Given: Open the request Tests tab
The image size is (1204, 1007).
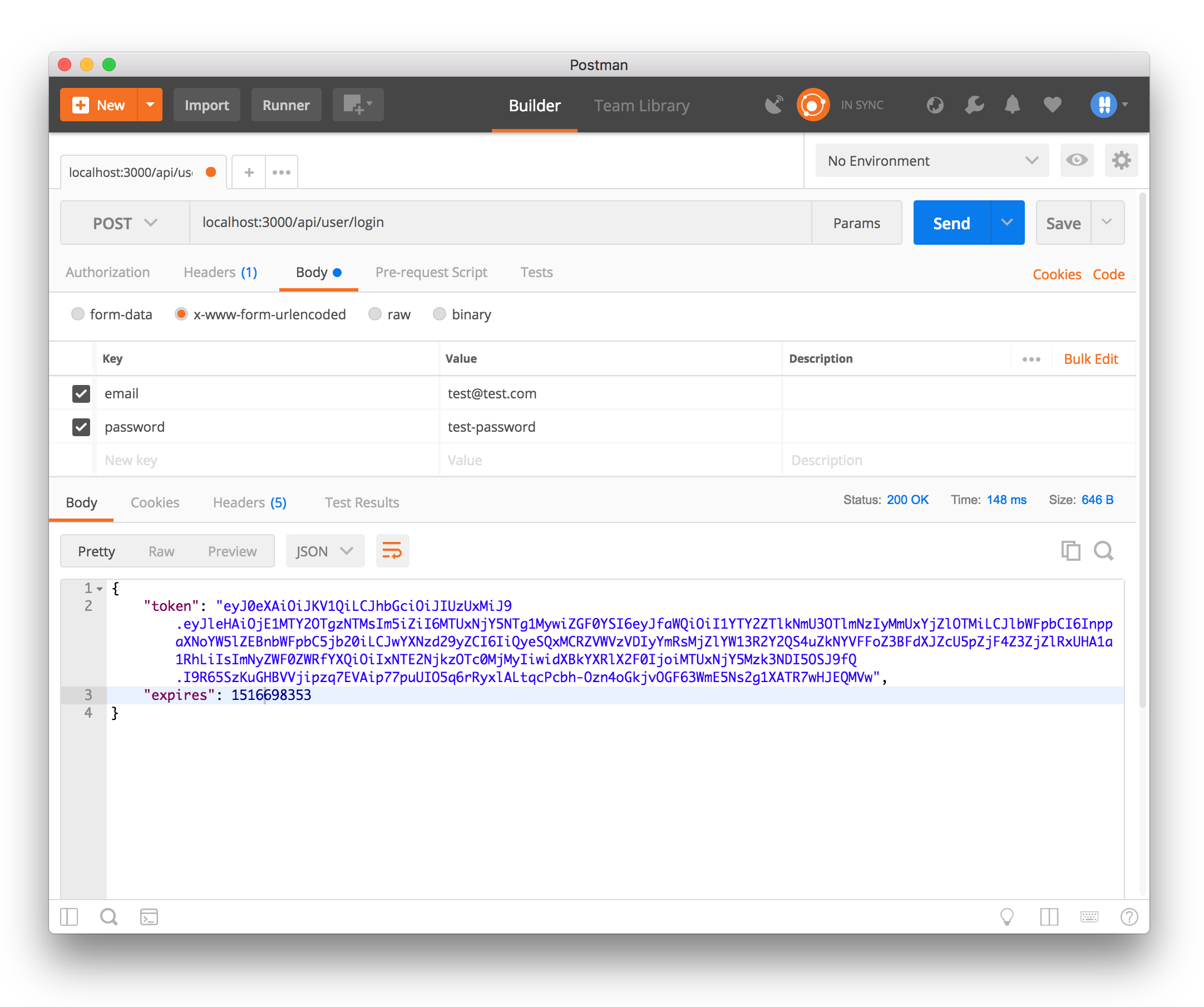Looking at the screenshot, I should coord(536,273).
